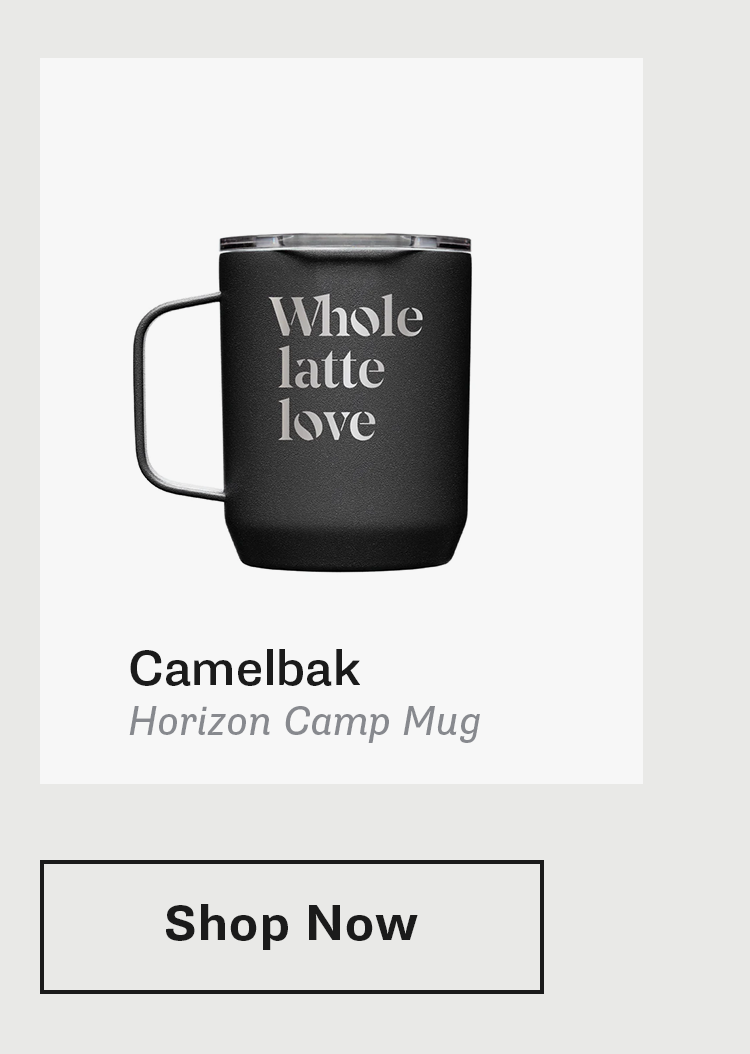Click the word 'Camp' in product name
Image resolution: width=750 pixels, height=1054 pixels.
(x=337, y=724)
